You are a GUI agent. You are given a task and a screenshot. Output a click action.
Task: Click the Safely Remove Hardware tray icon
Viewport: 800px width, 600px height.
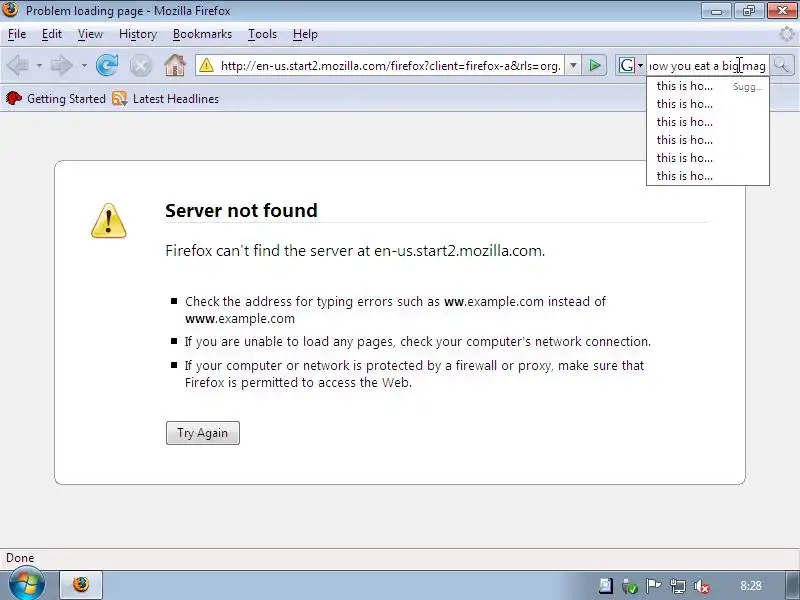630,587
